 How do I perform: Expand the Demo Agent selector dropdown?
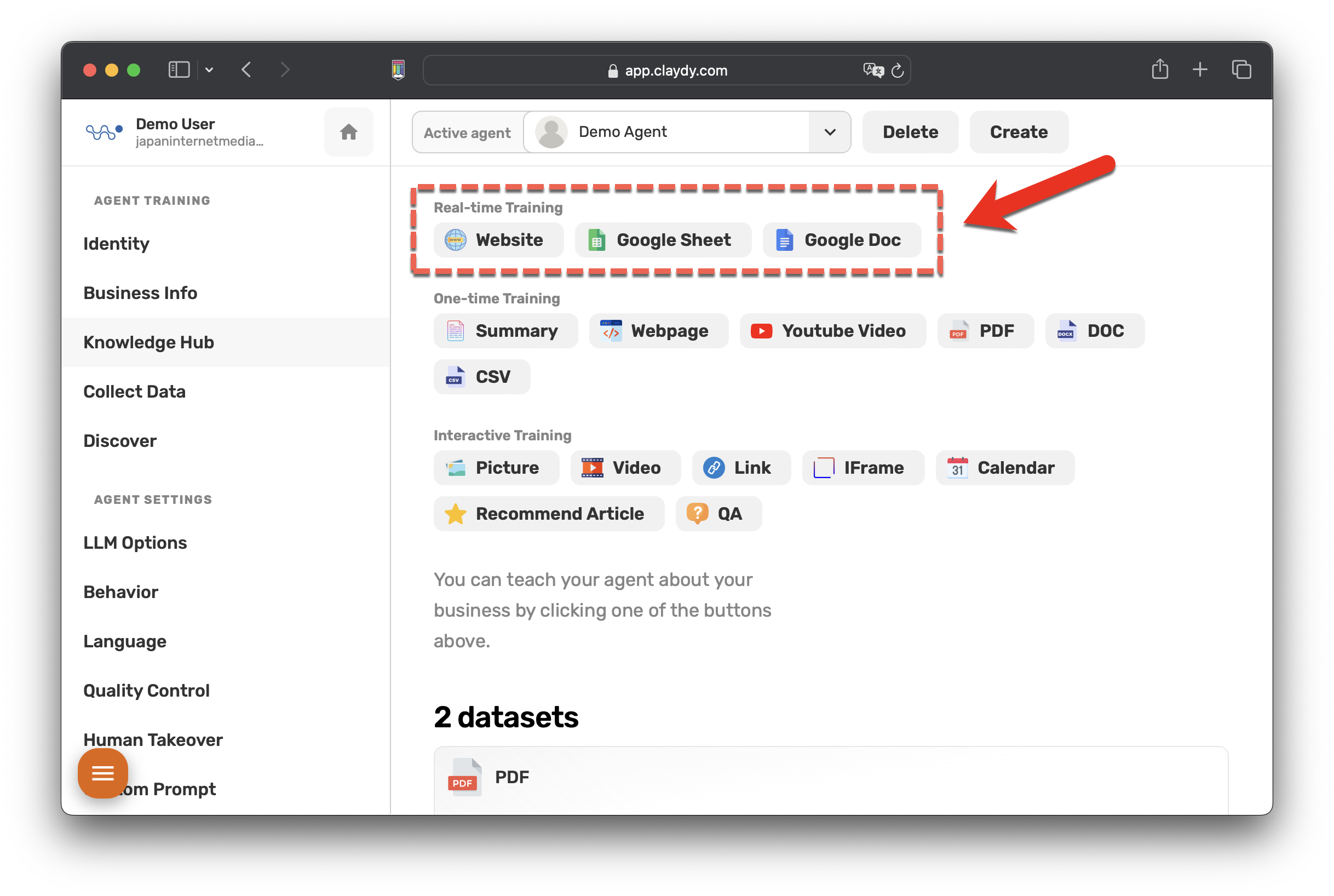pos(830,132)
